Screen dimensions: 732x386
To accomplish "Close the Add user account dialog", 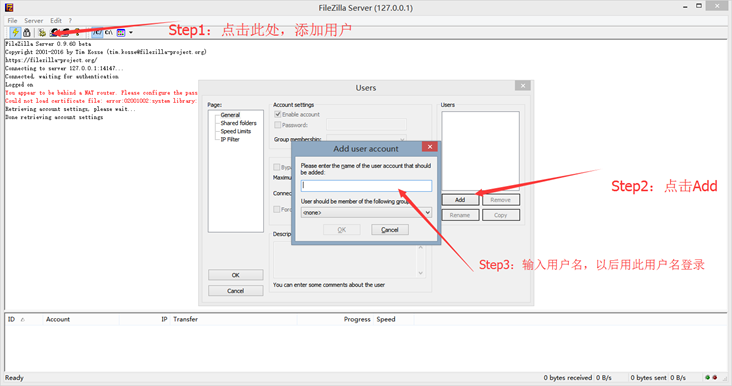I will pyautogui.click(x=429, y=147).
